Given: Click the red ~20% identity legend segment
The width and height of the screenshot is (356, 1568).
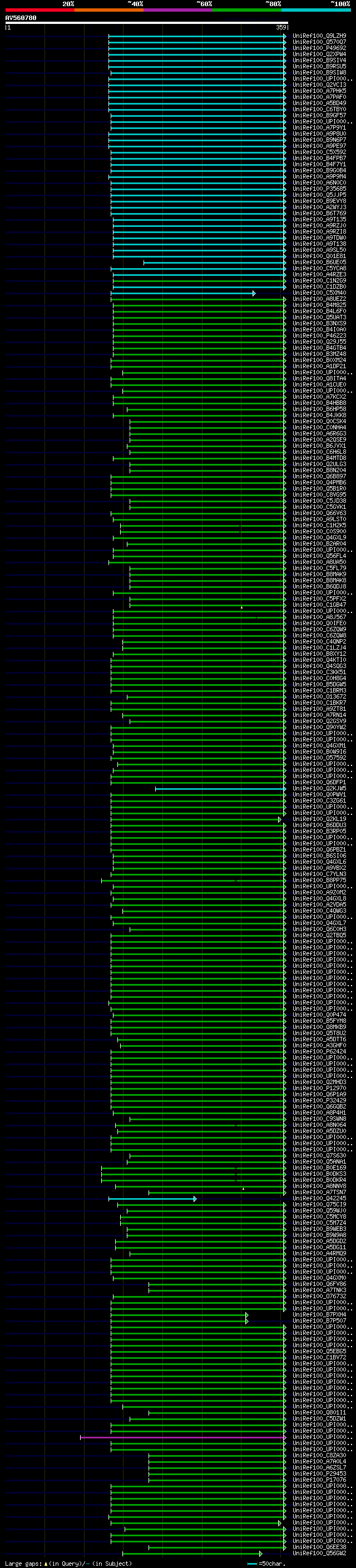Looking at the screenshot, I should [x=39, y=10].
